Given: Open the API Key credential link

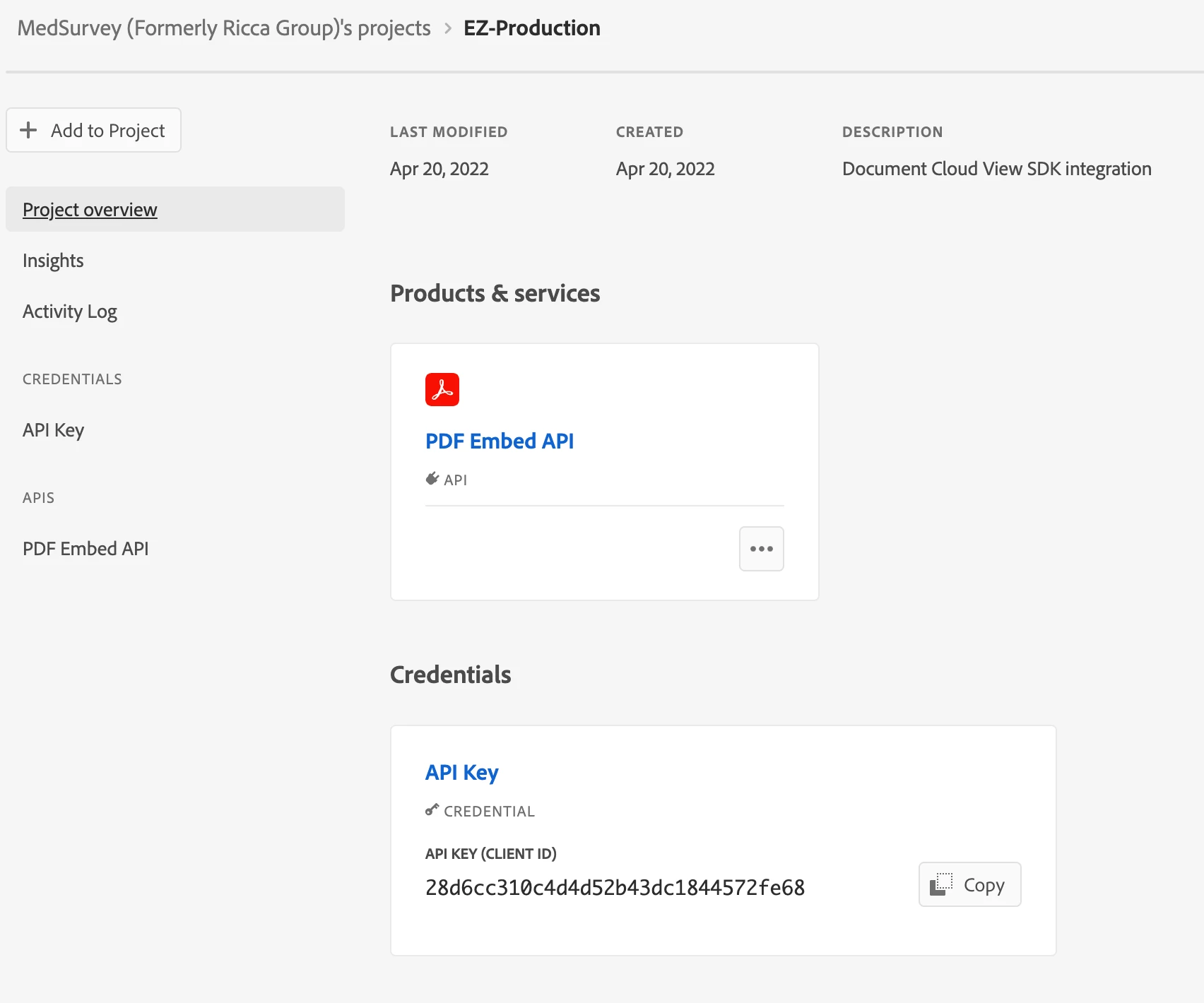Looking at the screenshot, I should (x=462, y=773).
